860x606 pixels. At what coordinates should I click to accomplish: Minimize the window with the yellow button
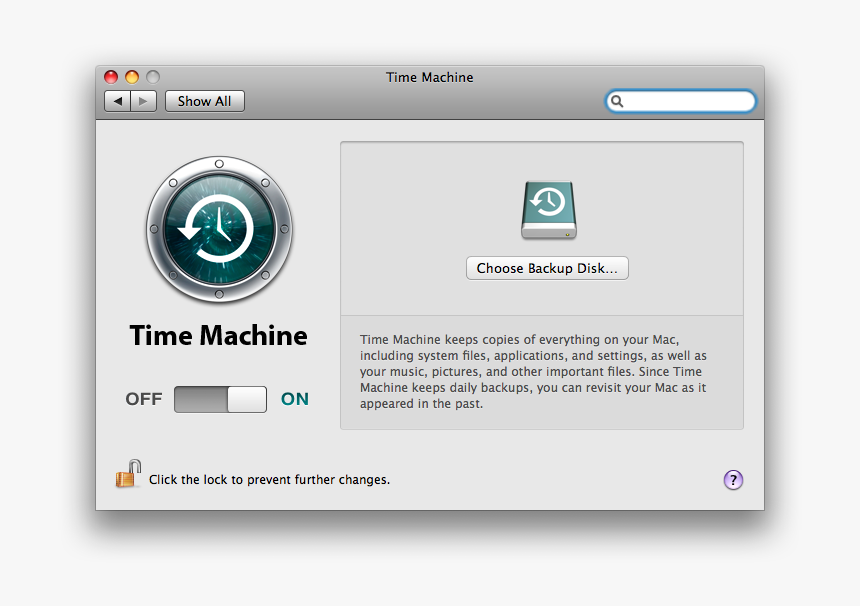click(132, 77)
